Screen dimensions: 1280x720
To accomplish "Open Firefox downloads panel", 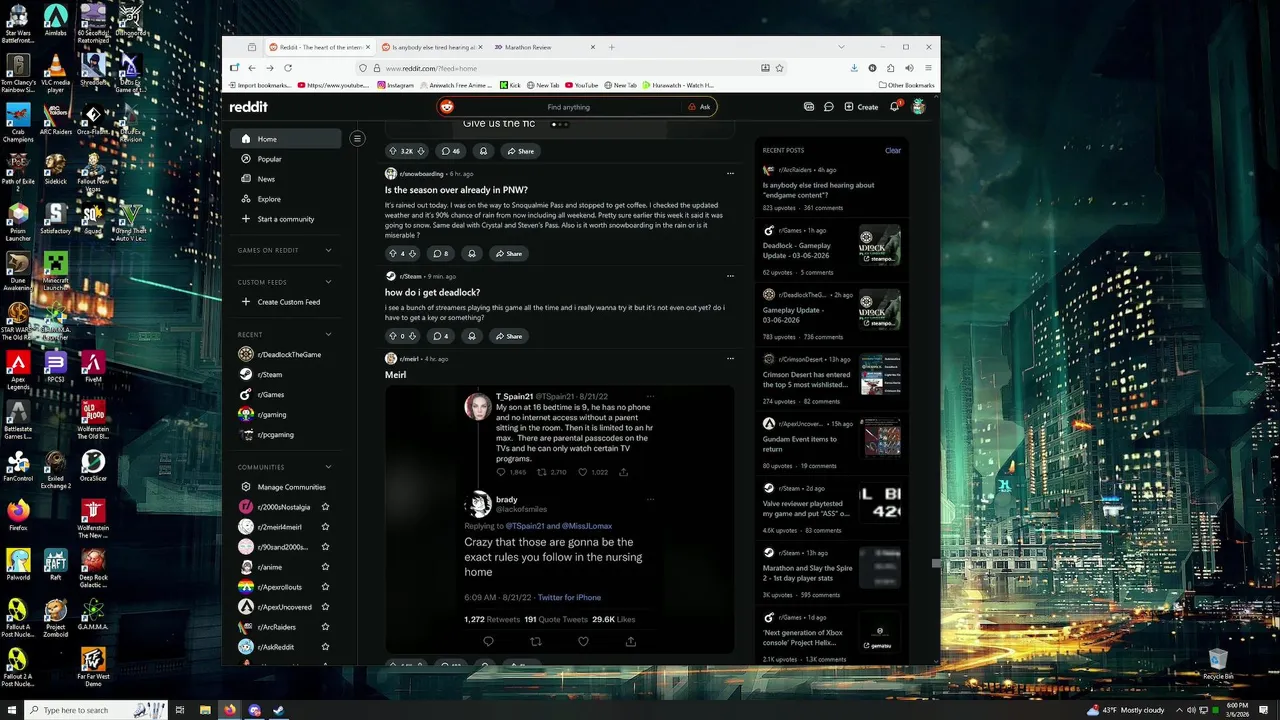I will tap(854, 68).
